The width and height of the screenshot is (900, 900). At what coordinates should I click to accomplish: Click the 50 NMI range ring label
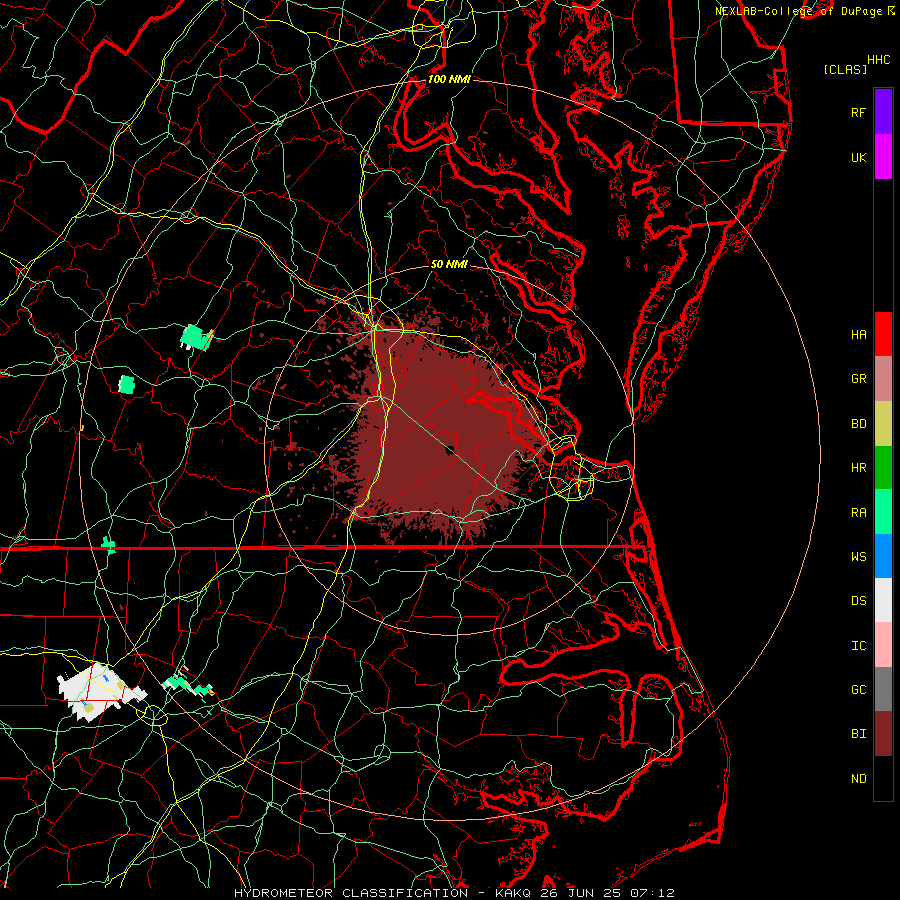click(449, 264)
